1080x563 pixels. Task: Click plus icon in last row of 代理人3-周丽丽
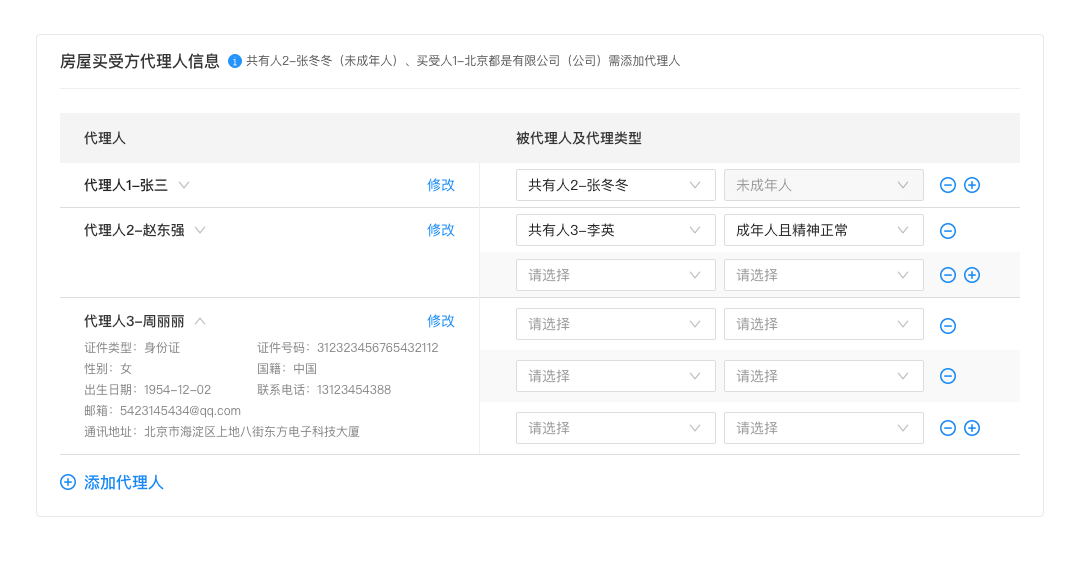tap(972, 428)
